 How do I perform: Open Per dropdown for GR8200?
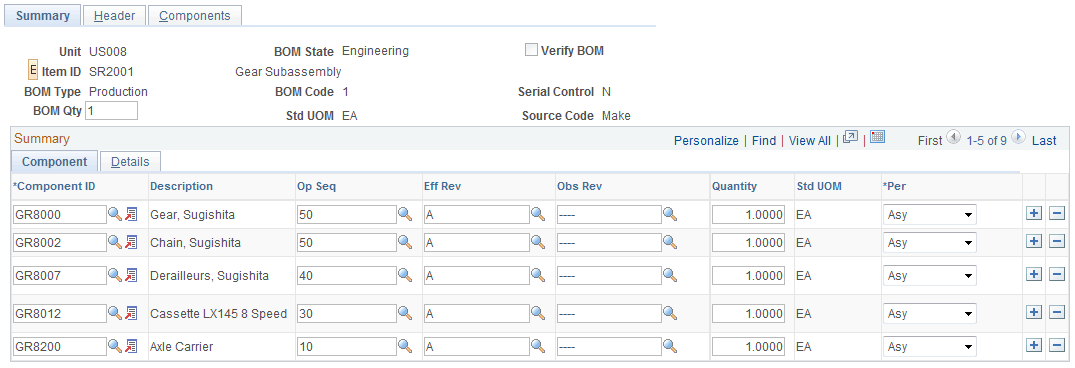930,347
